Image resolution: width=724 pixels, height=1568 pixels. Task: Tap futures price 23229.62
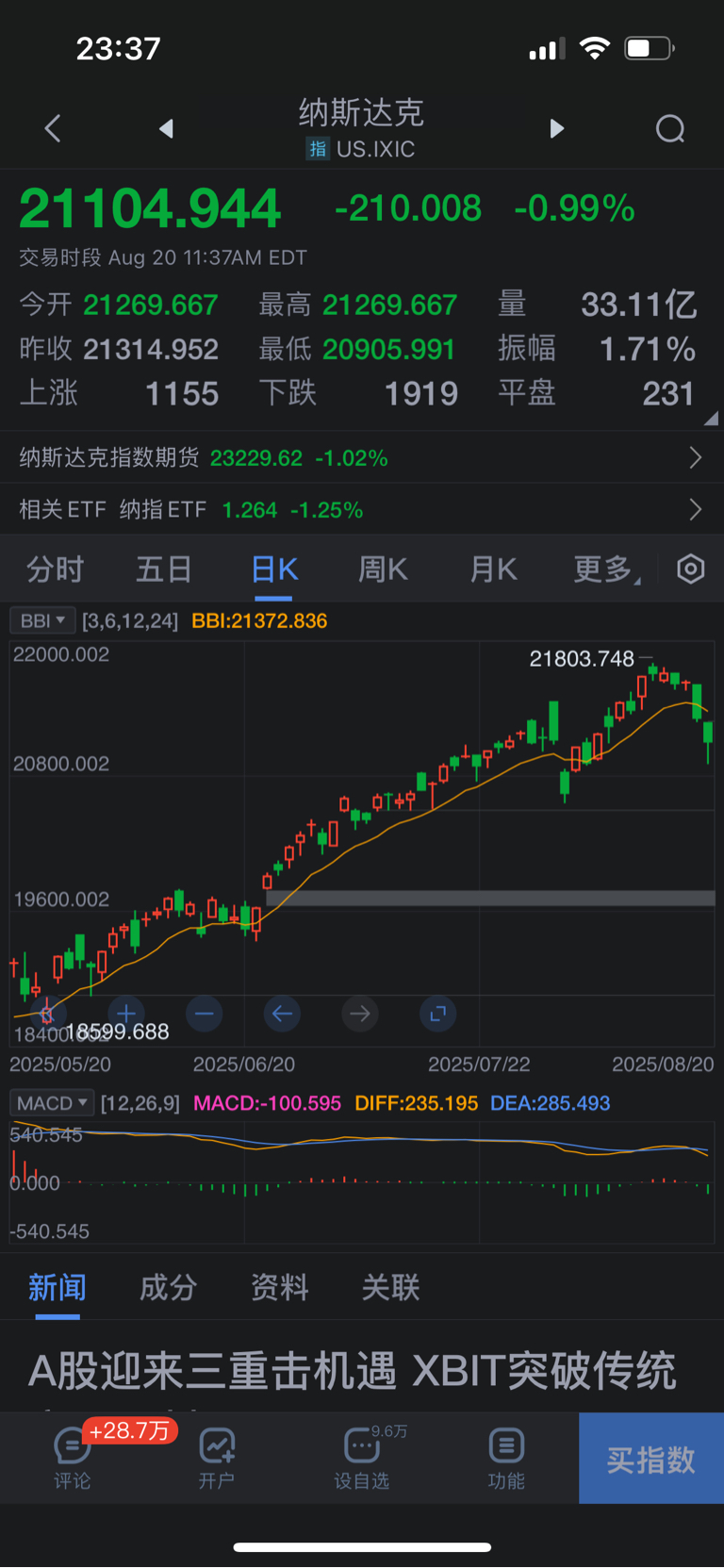pos(256,457)
